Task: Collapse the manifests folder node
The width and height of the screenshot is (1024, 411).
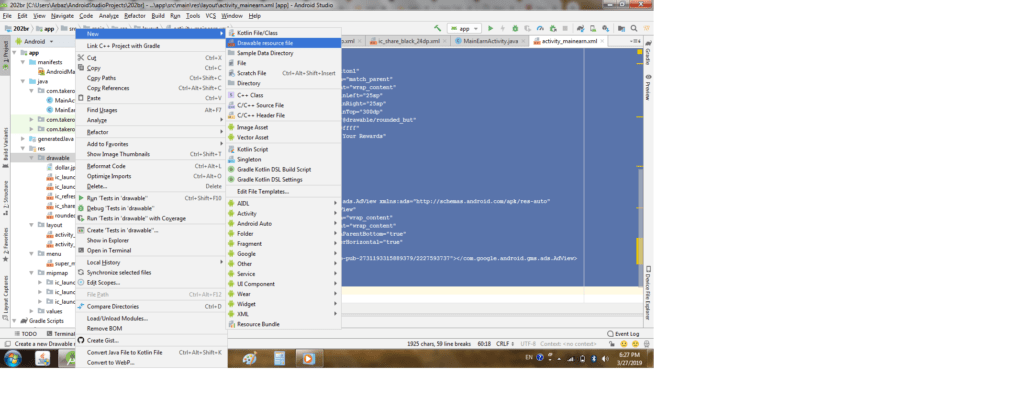Action: point(24,62)
